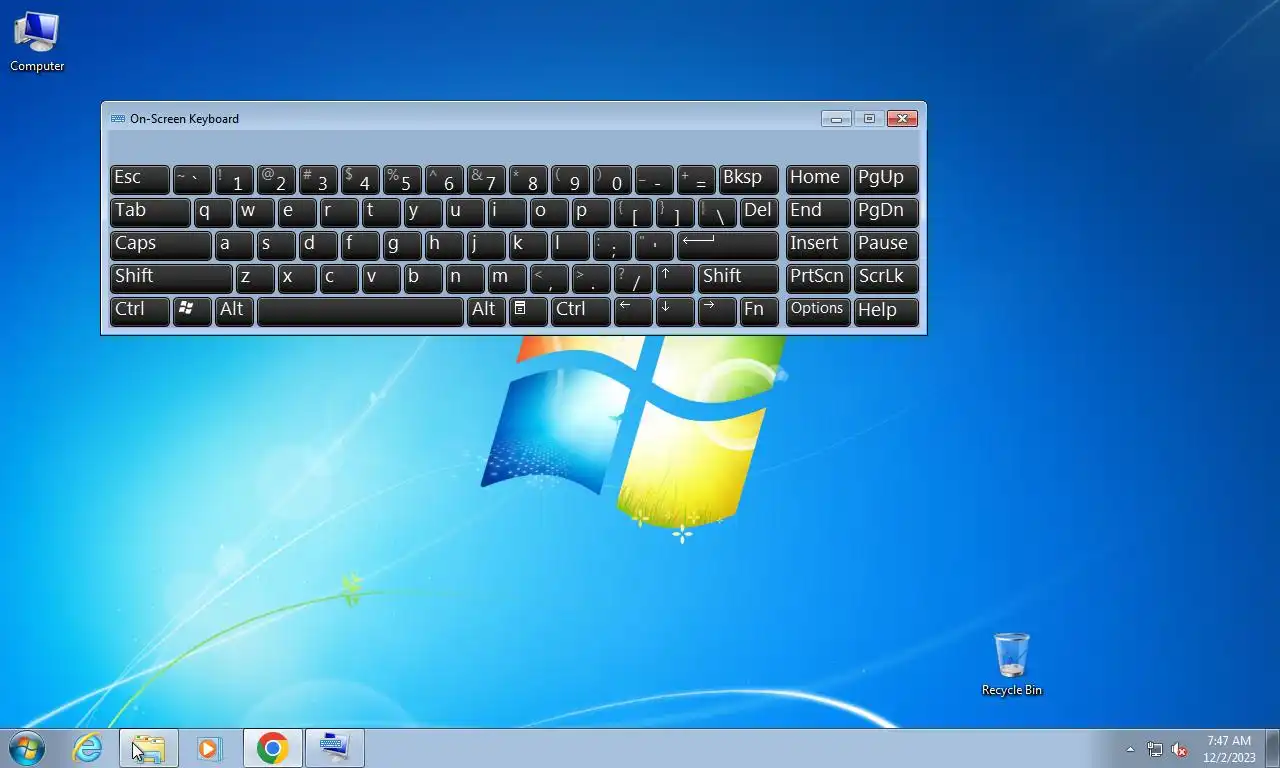This screenshot has width=1280, height=768.
Task: Click the context menu key beside right Alt
Action: (x=528, y=311)
